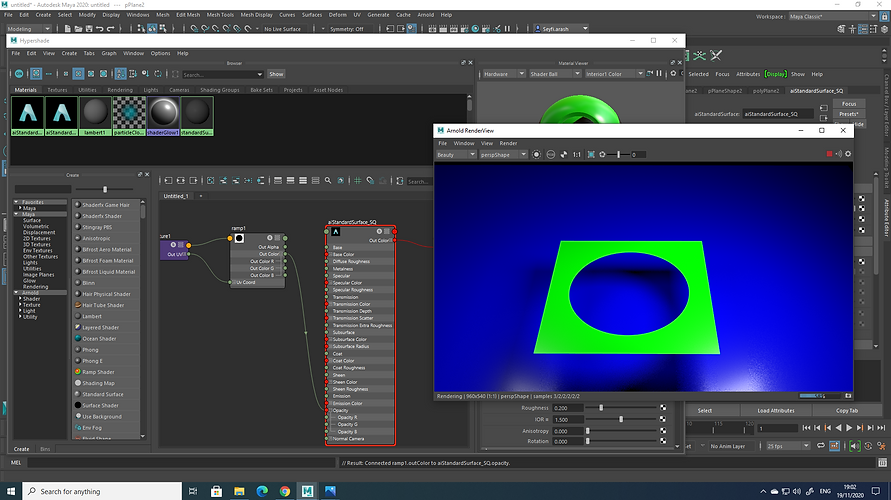
Task: Toggle the grid icon in Hypershade graph toolbar
Action: click(357, 181)
